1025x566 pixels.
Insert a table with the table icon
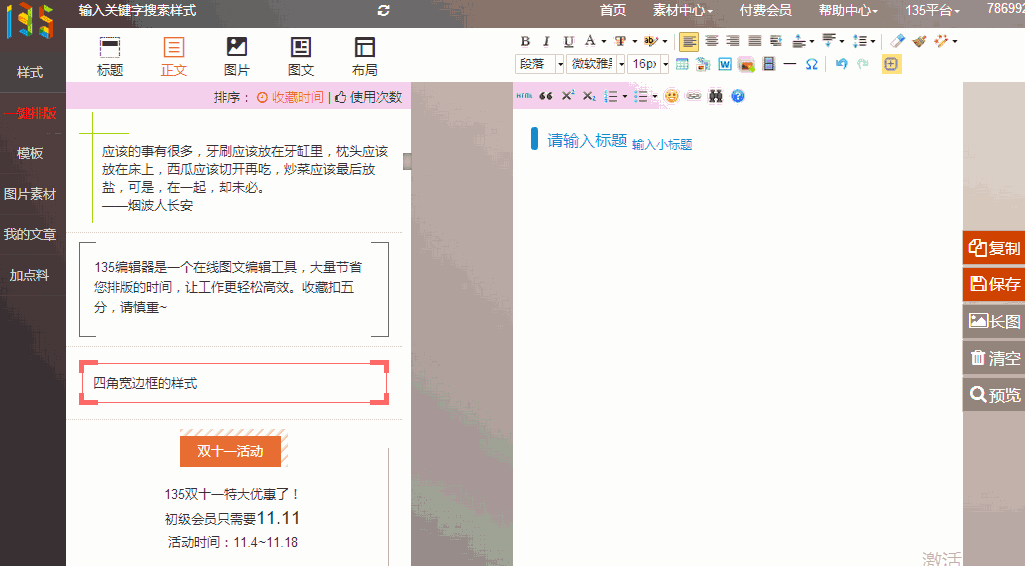[x=682, y=64]
